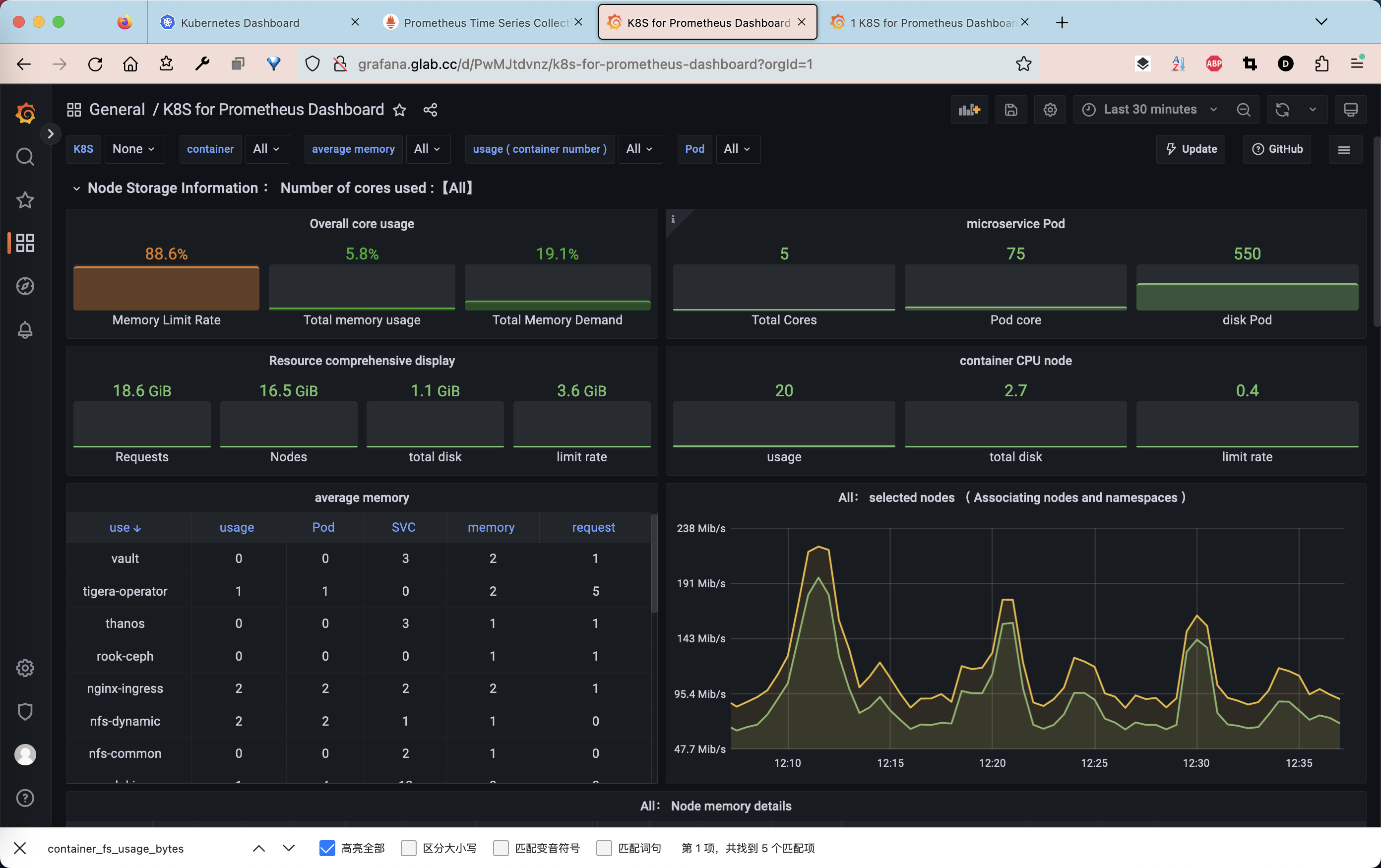The height and width of the screenshot is (868, 1381).
Task: Open Starred dashboards in sidebar
Action: tap(25, 199)
